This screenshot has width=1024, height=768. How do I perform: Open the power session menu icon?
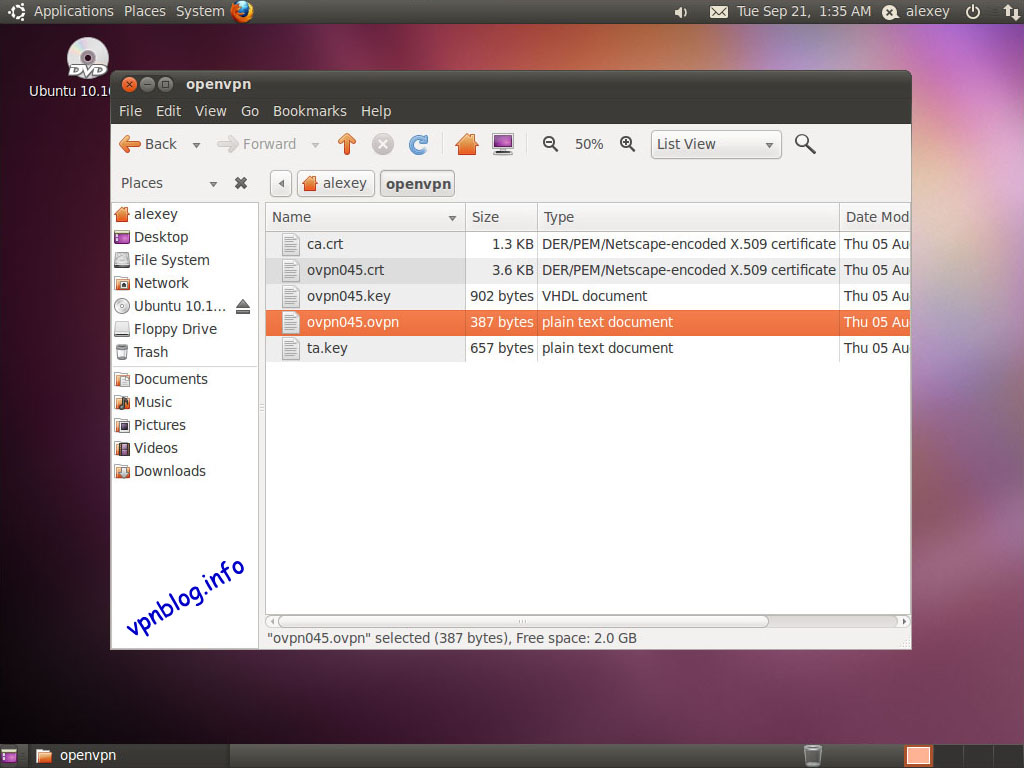pyautogui.click(x=972, y=12)
